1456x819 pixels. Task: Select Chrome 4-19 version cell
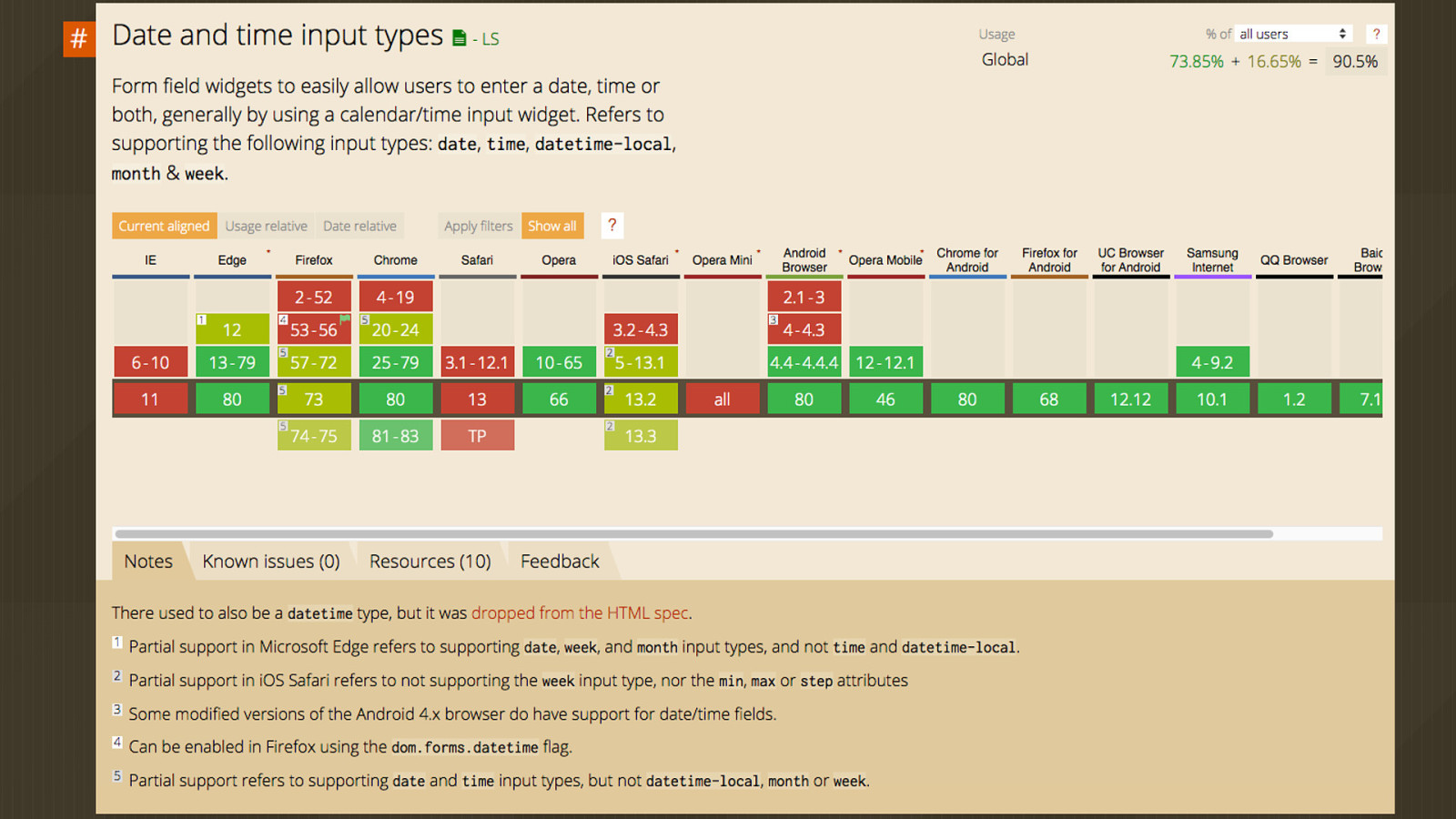[x=396, y=297]
